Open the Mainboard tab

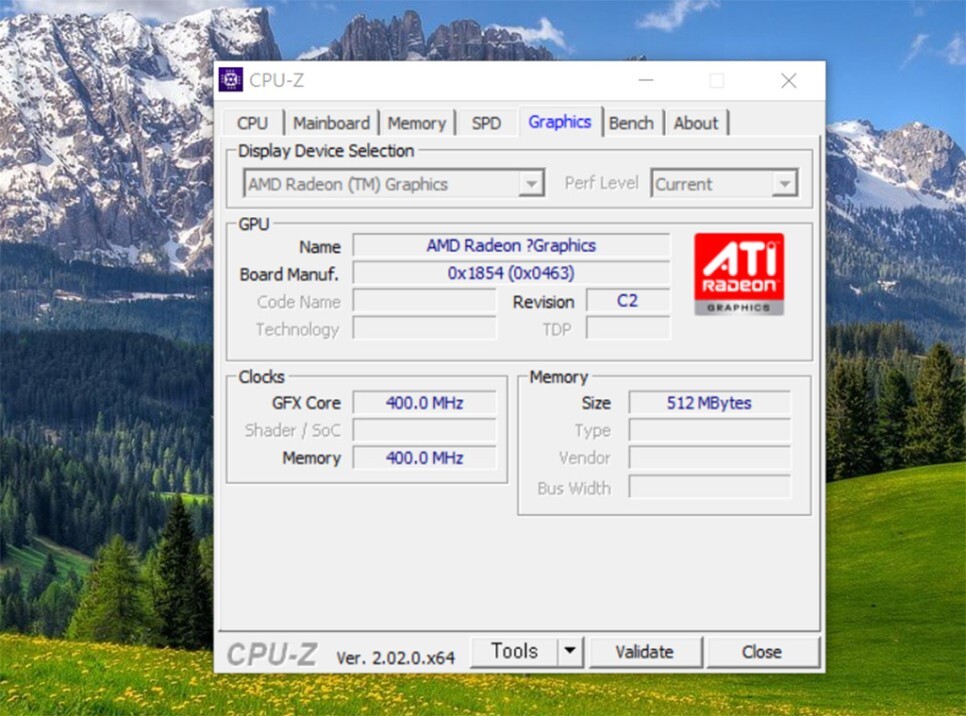tap(331, 123)
